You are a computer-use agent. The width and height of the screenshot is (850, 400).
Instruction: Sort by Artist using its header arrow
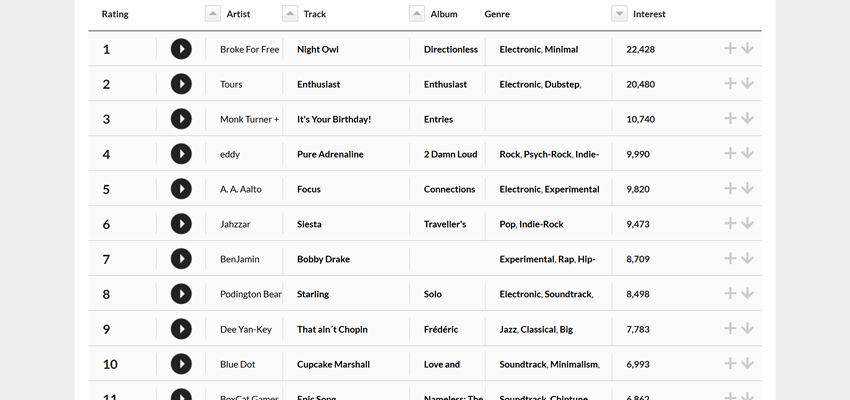212,14
